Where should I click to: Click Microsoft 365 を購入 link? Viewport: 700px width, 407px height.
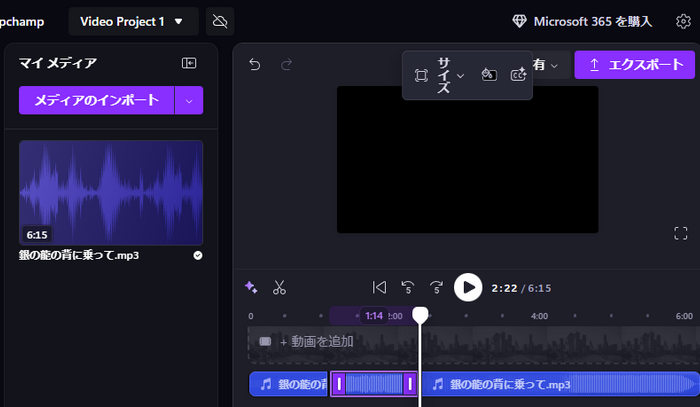click(583, 21)
